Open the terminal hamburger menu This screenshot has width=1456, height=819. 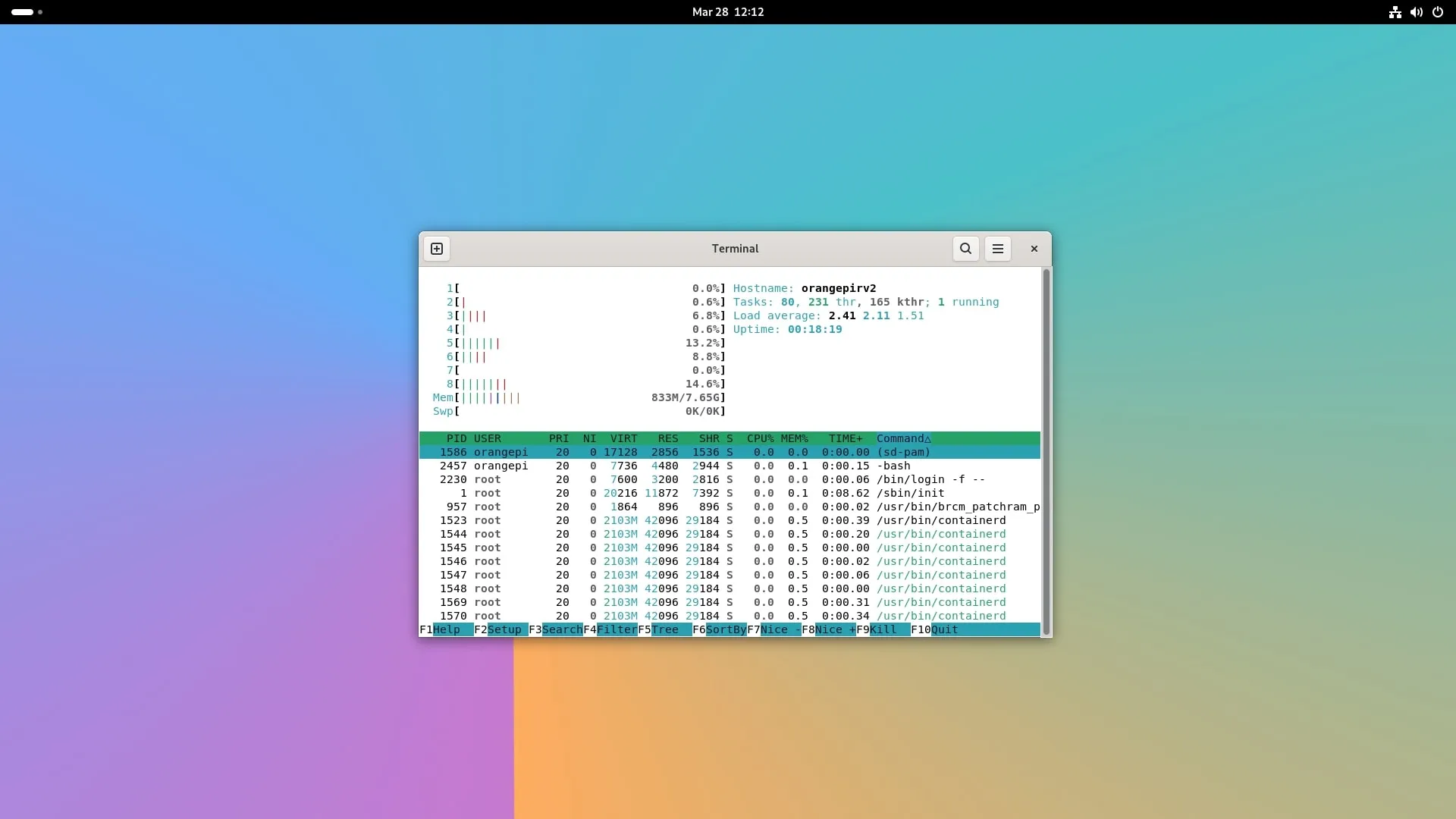coord(998,249)
